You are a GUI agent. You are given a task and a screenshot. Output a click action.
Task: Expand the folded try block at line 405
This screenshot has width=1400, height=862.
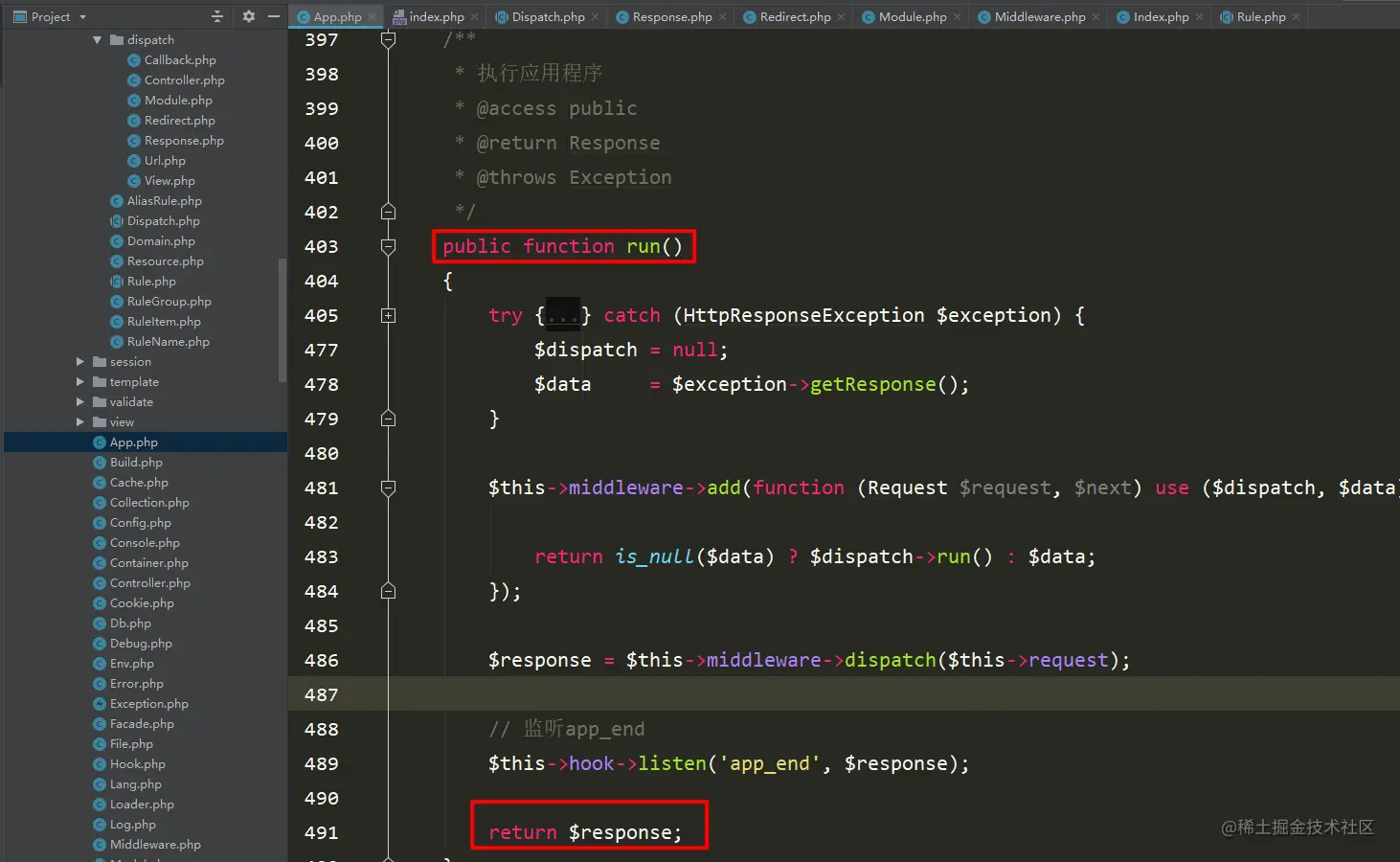coord(388,315)
